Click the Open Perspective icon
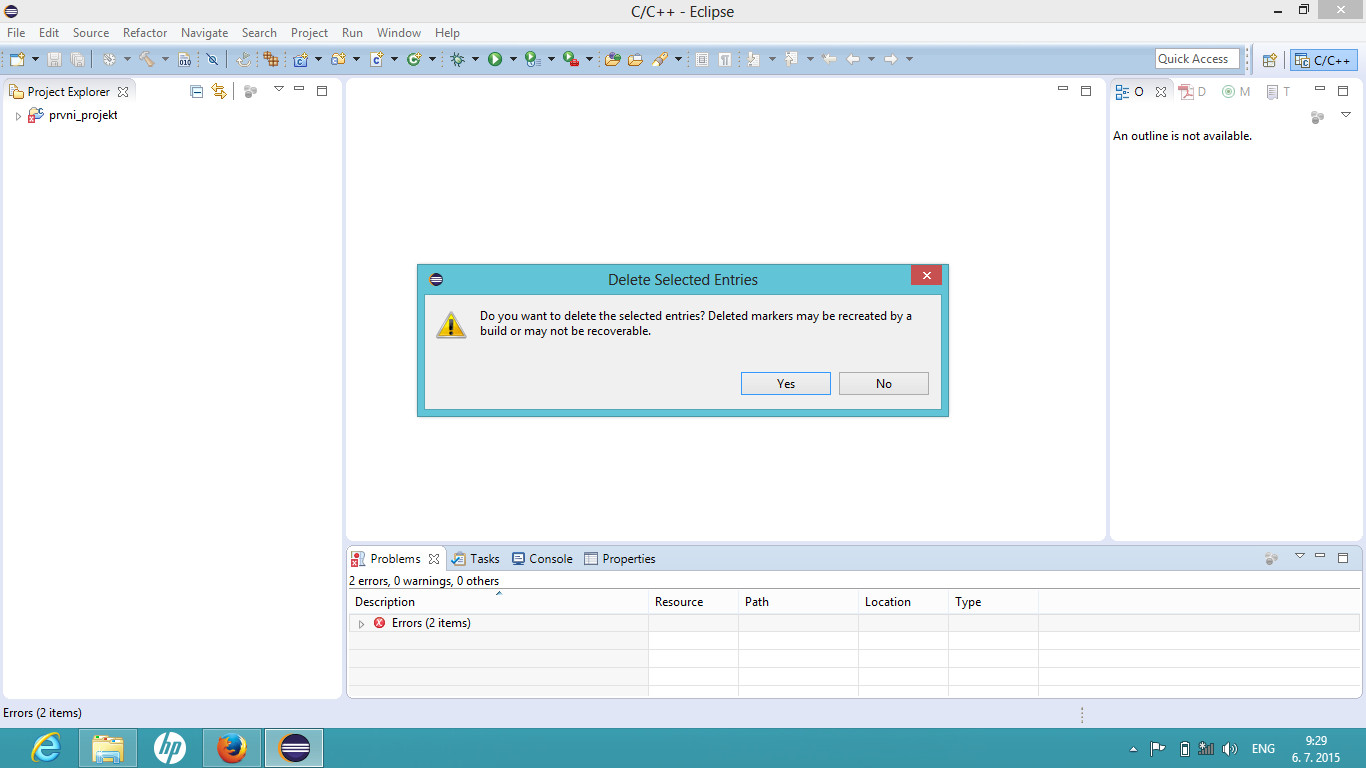 click(x=1269, y=60)
